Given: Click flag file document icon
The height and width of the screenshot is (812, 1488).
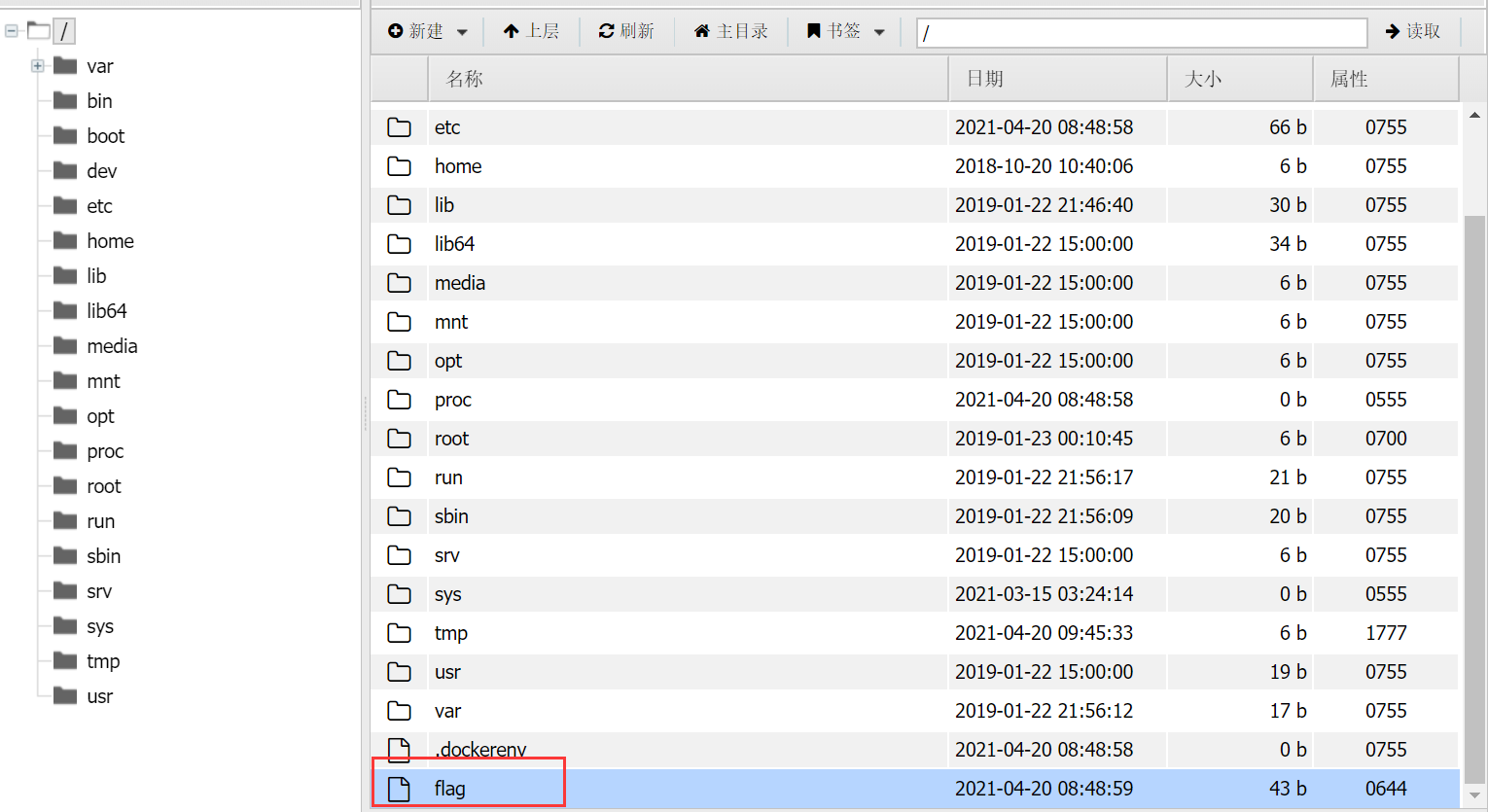Looking at the screenshot, I should 399,789.
